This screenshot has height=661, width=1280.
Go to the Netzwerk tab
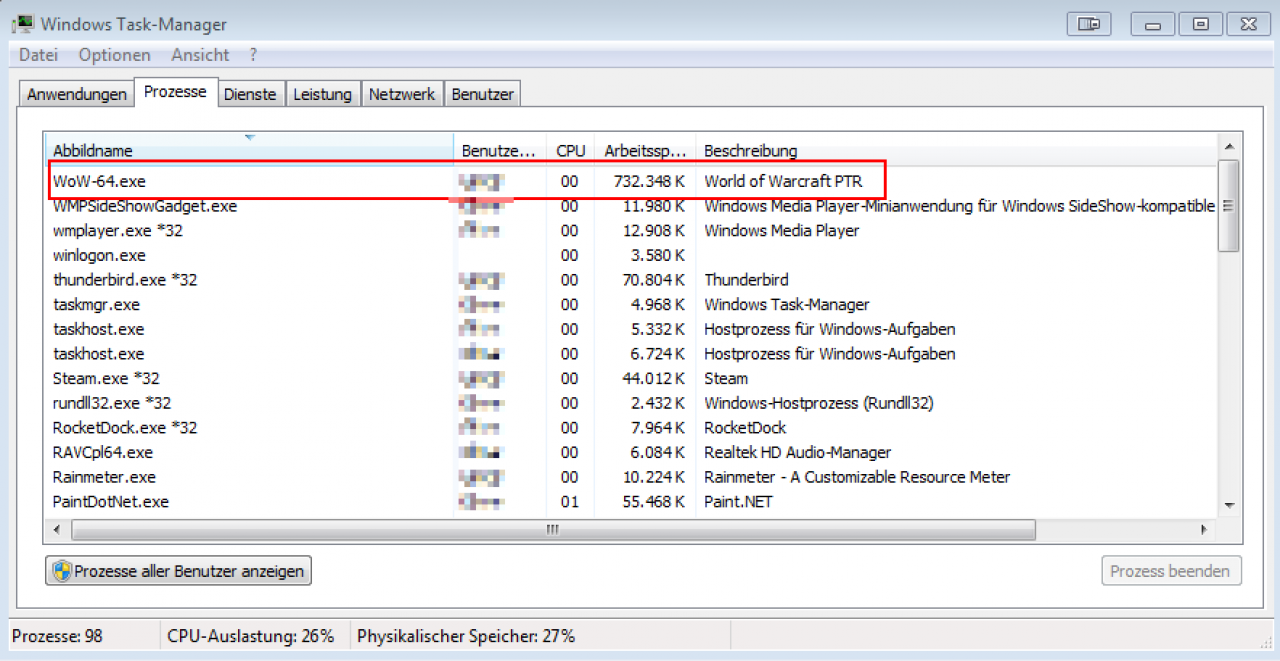coord(402,94)
